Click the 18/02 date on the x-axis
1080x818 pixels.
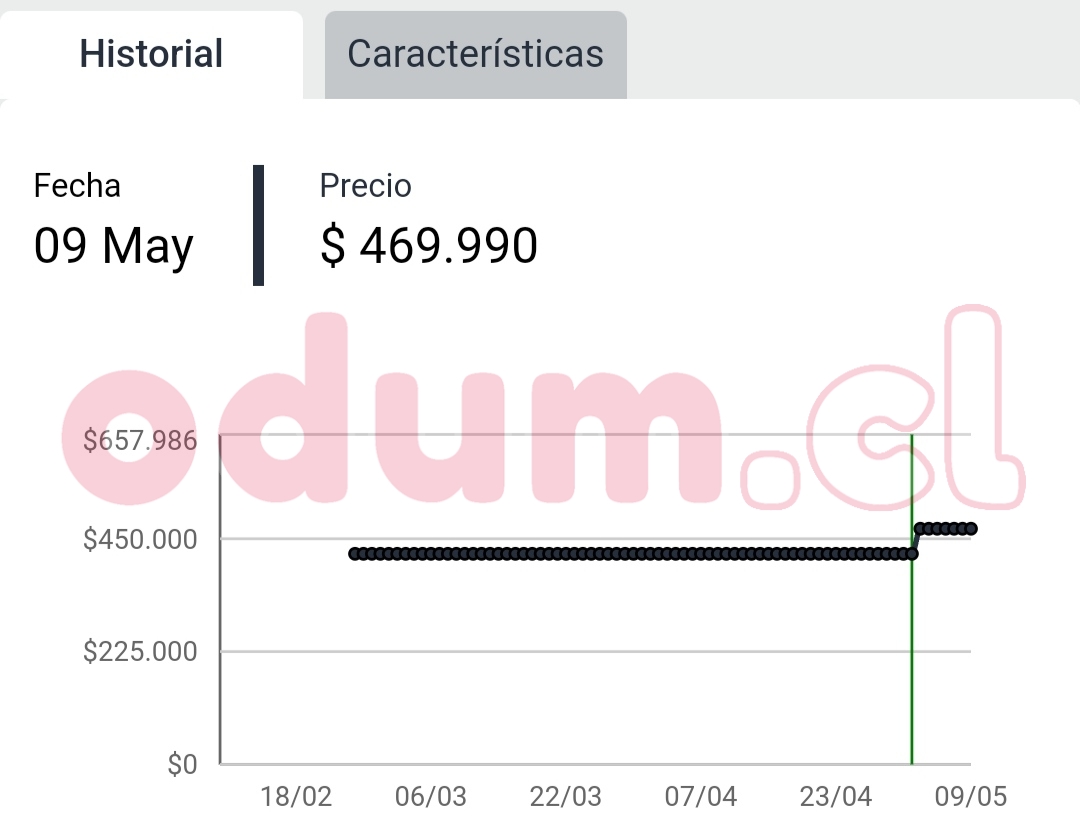[296, 797]
